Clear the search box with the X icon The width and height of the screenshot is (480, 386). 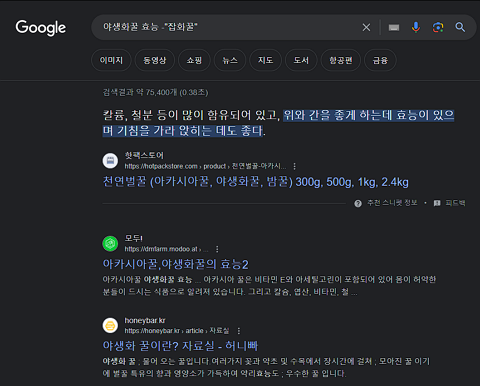(366, 27)
